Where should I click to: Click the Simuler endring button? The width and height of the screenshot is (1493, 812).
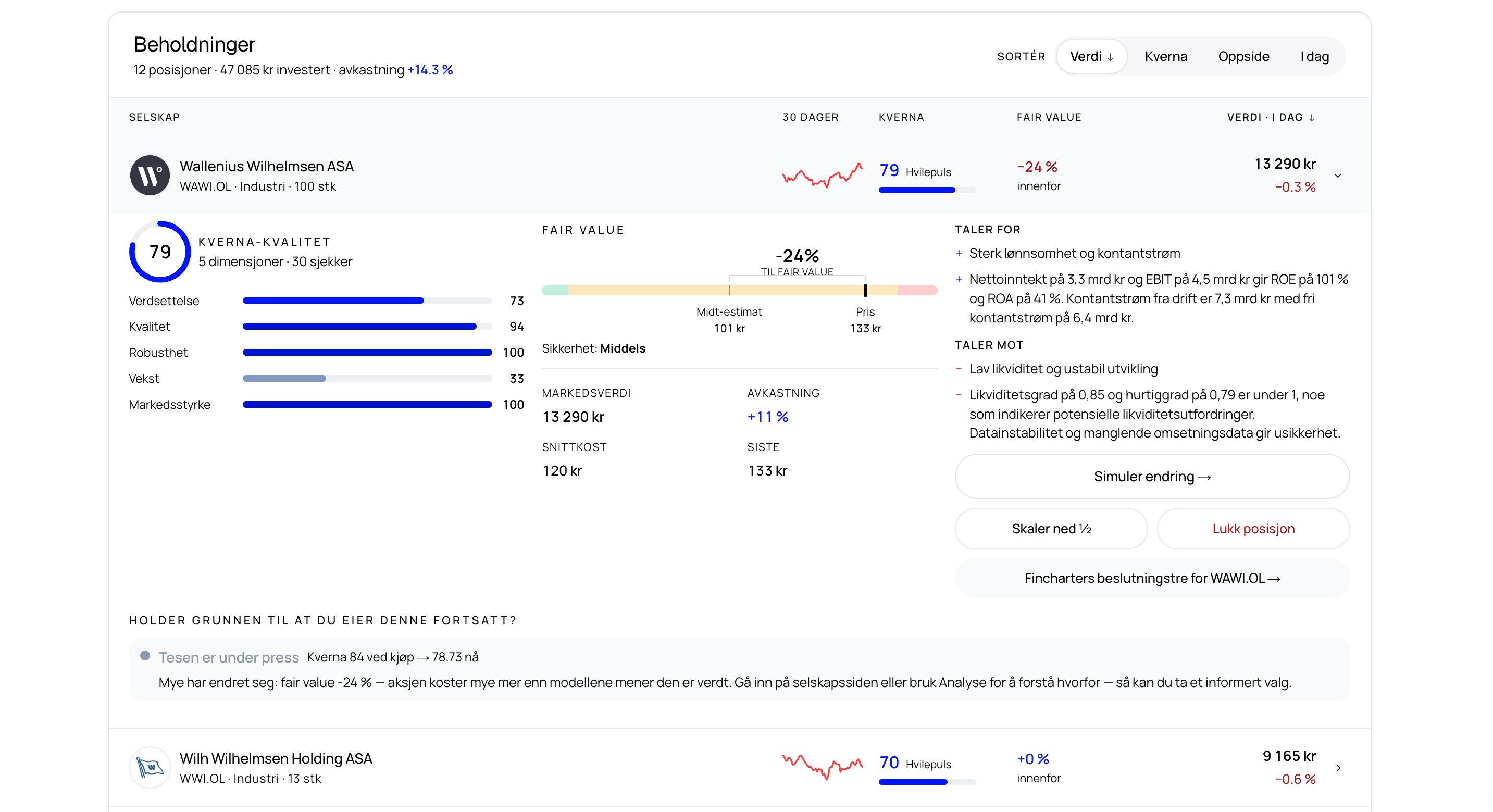pos(1152,477)
